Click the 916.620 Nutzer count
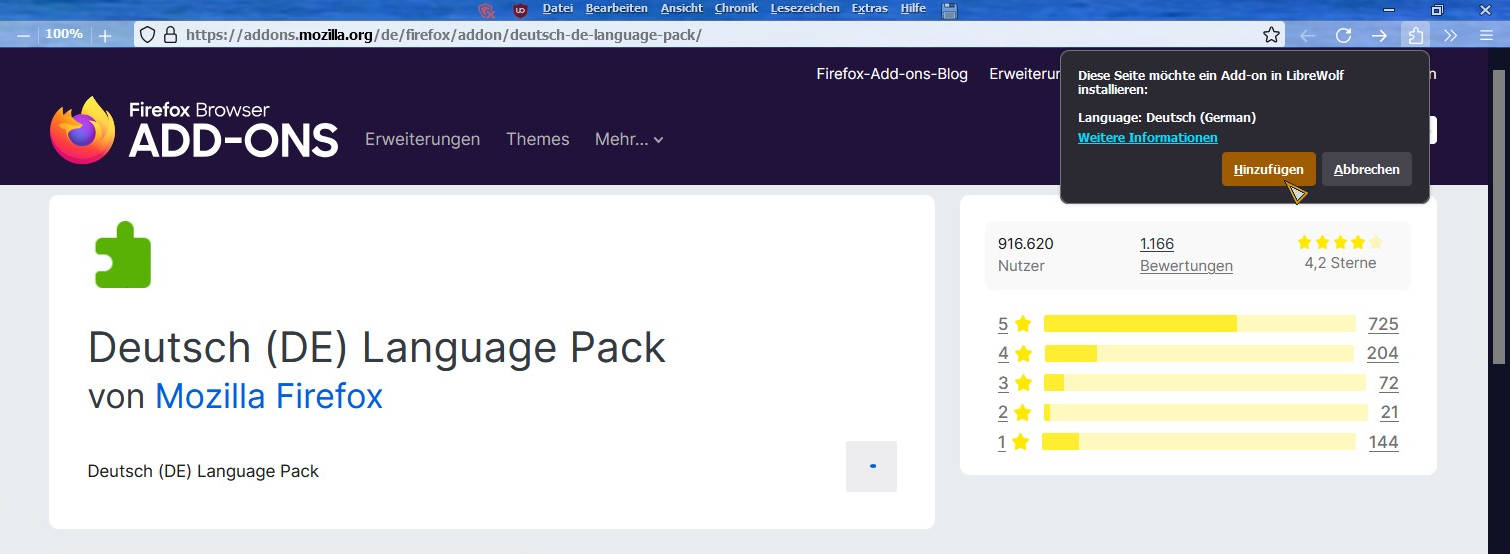Image resolution: width=1510 pixels, height=554 pixels. [x=1026, y=254]
